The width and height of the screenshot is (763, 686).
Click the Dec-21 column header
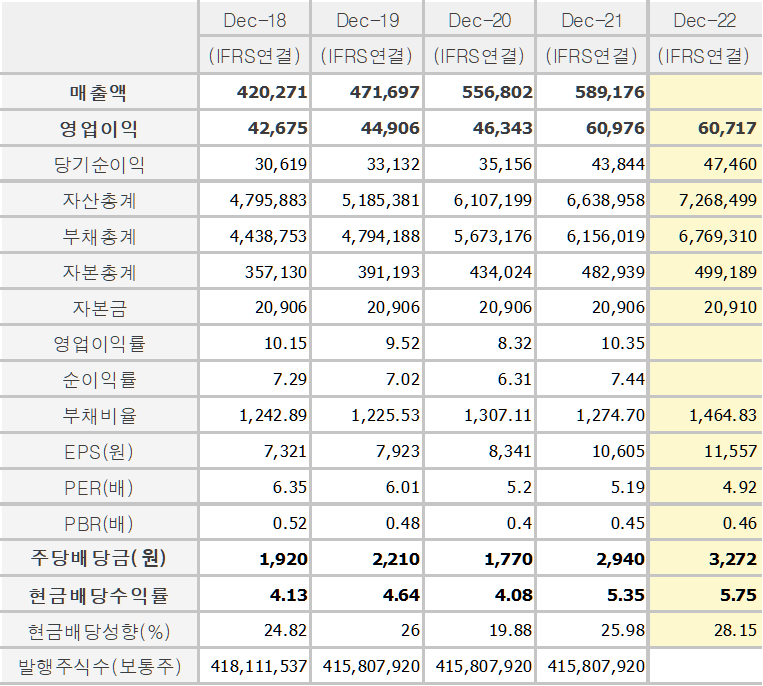(x=592, y=20)
